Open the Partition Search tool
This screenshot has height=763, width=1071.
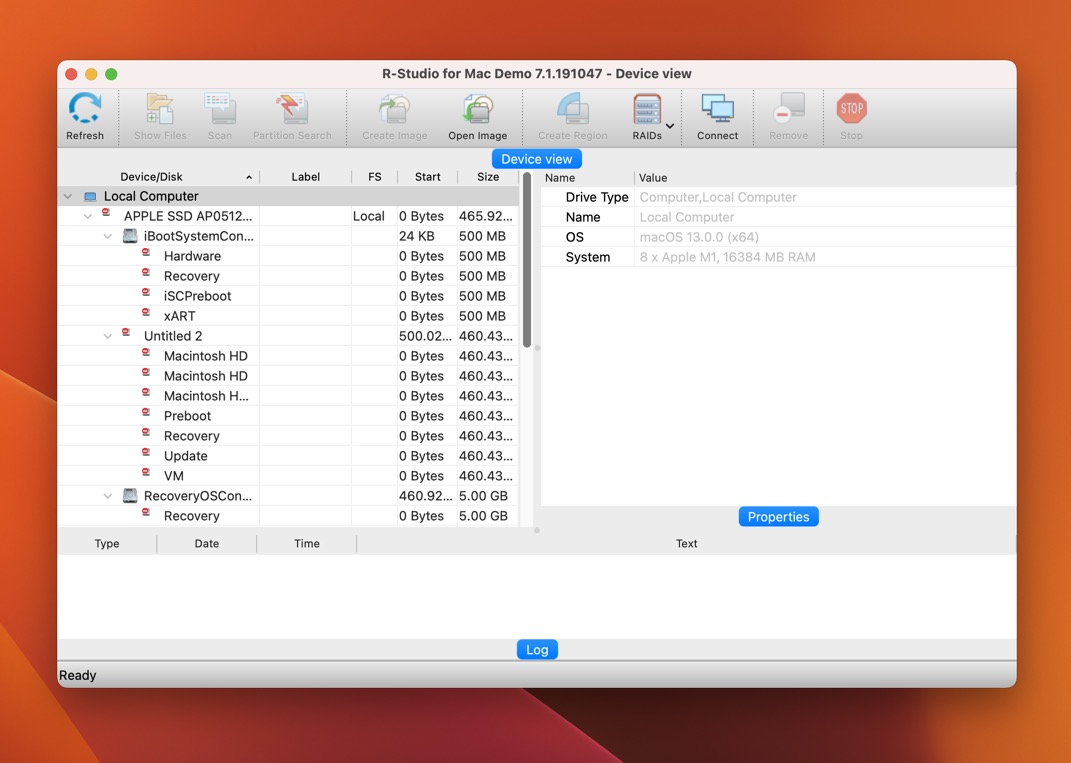(x=292, y=110)
